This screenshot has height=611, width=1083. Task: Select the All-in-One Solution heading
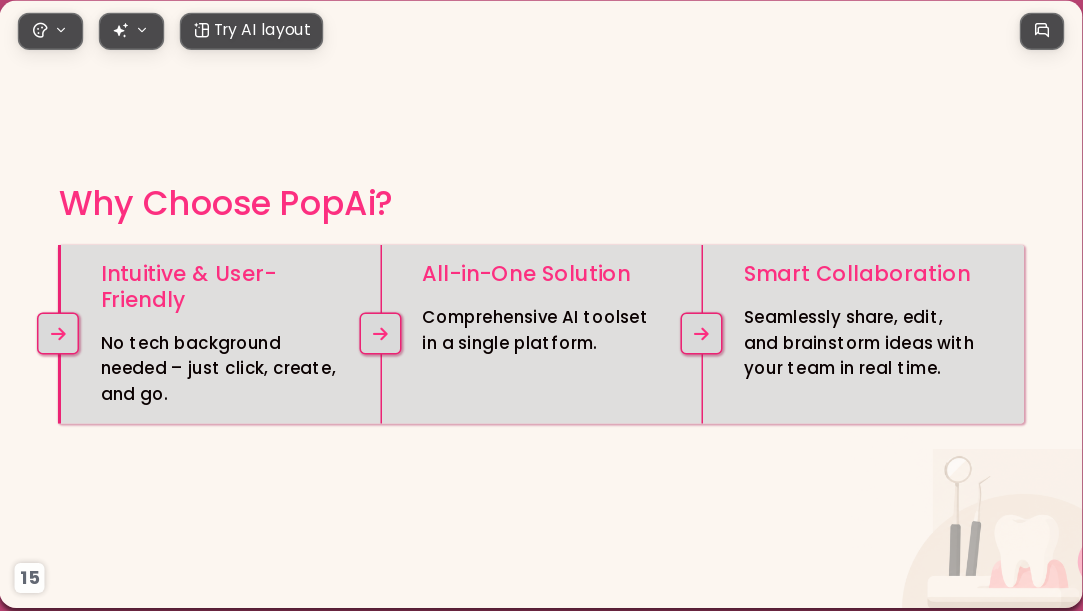526,273
